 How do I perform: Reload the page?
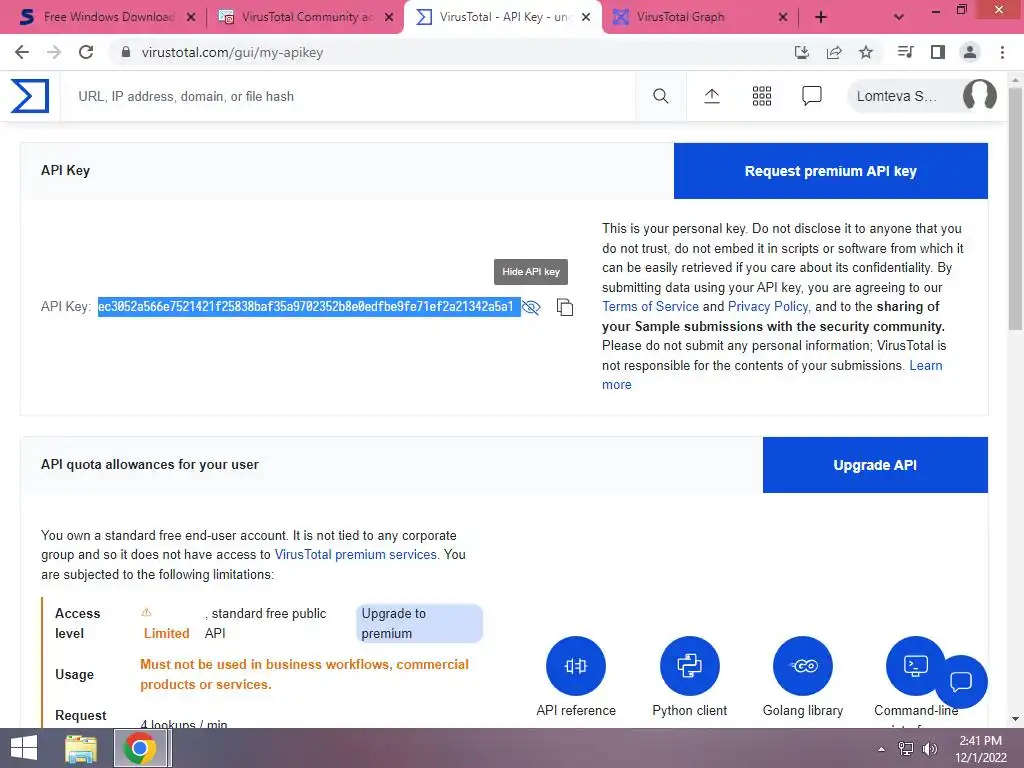86,52
